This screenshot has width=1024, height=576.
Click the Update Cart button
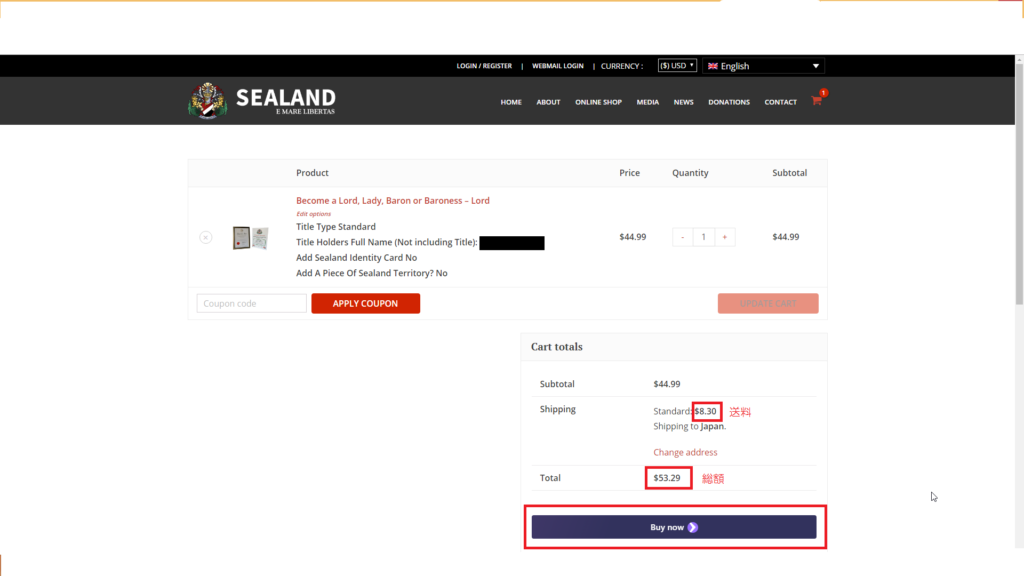[x=768, y=304]
